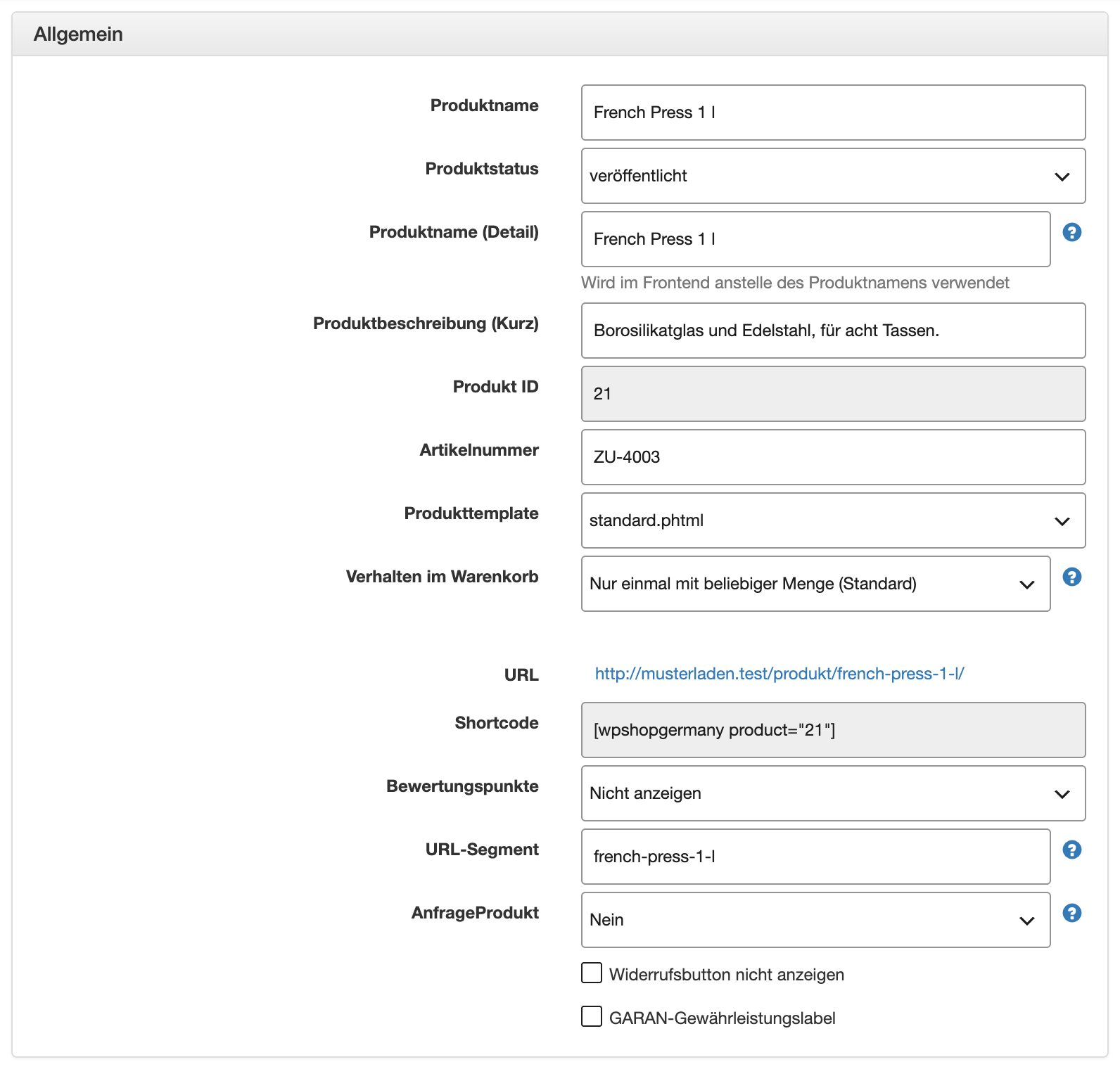Focus the URL-Segment input field
The image size is (1120, 1069).
tap(815, 857)
